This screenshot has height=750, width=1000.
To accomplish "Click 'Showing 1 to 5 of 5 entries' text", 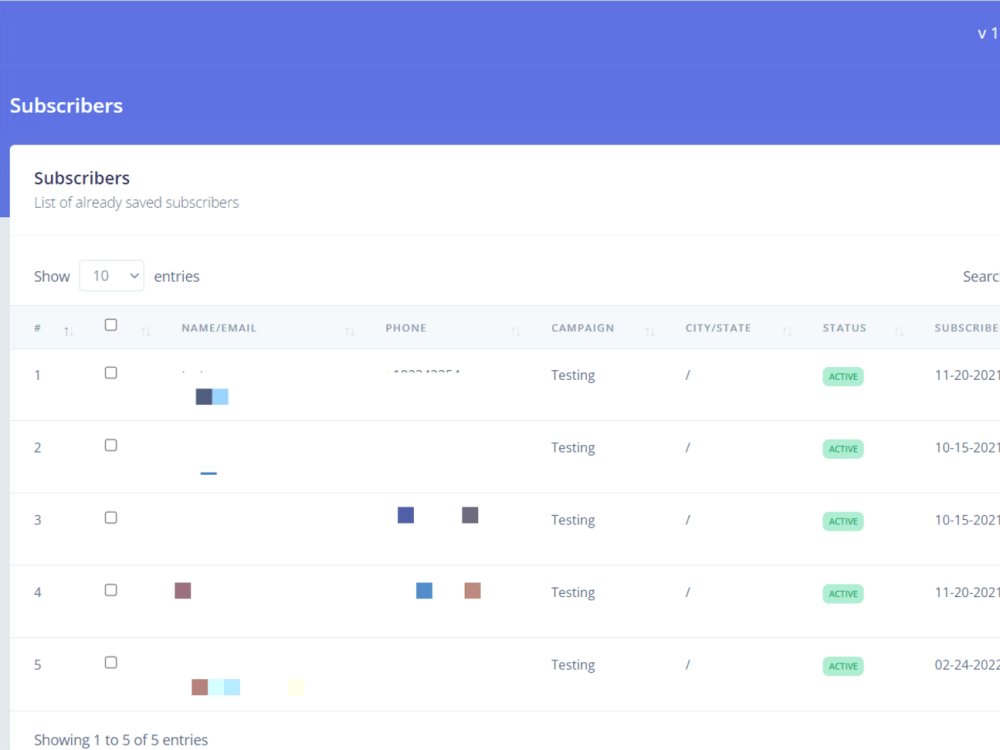I will [x=121, y=740].
